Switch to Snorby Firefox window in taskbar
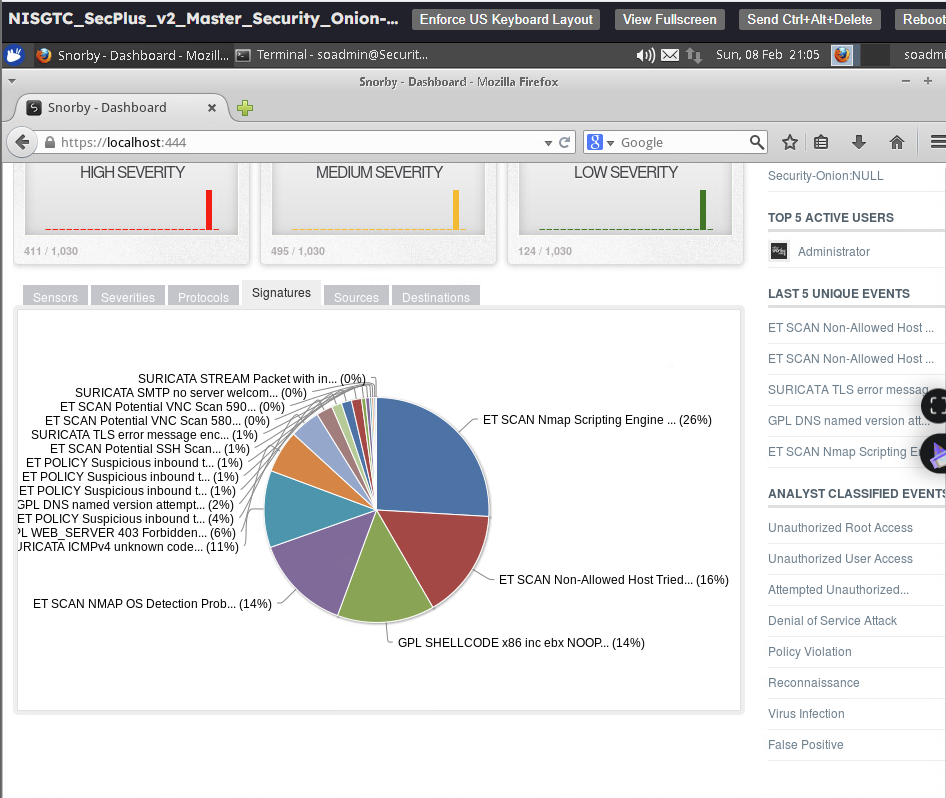Viewport: 946px width, 798px height. coord(133,55)
